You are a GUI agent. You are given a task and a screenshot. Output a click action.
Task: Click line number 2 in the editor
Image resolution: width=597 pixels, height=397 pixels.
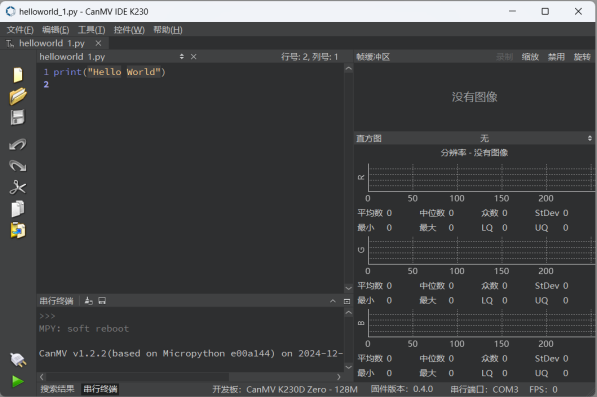[46, 85]
